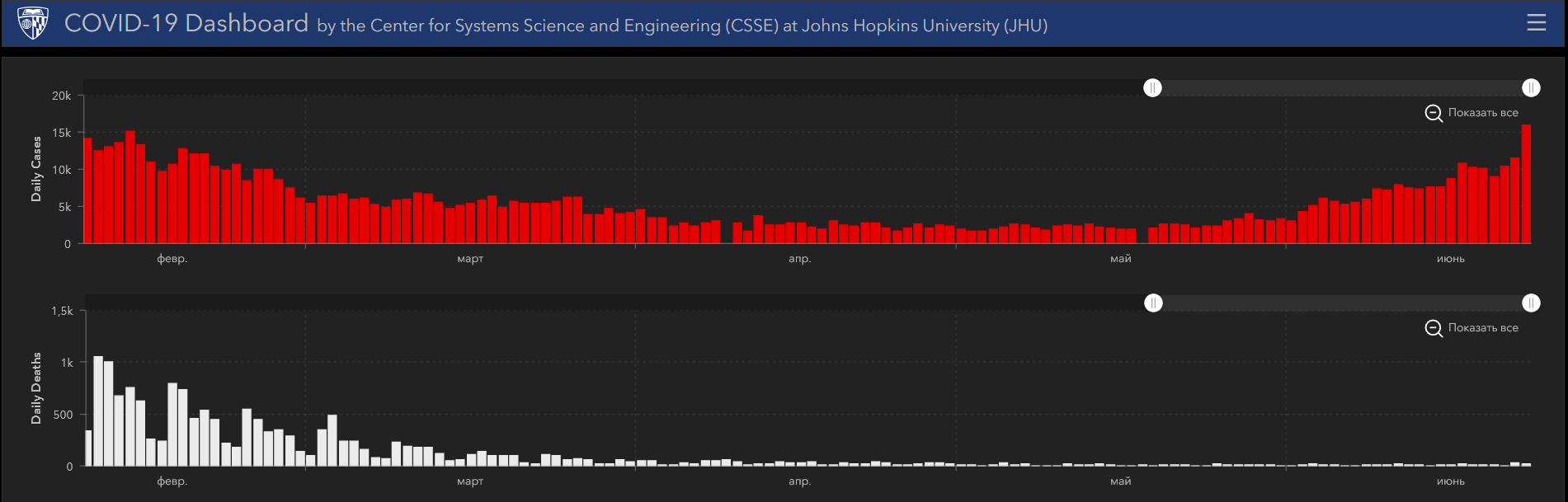Select the first white bar in Daily Deaths
The width and height of the screenshot is (1568, 502).
pos(88,448)
